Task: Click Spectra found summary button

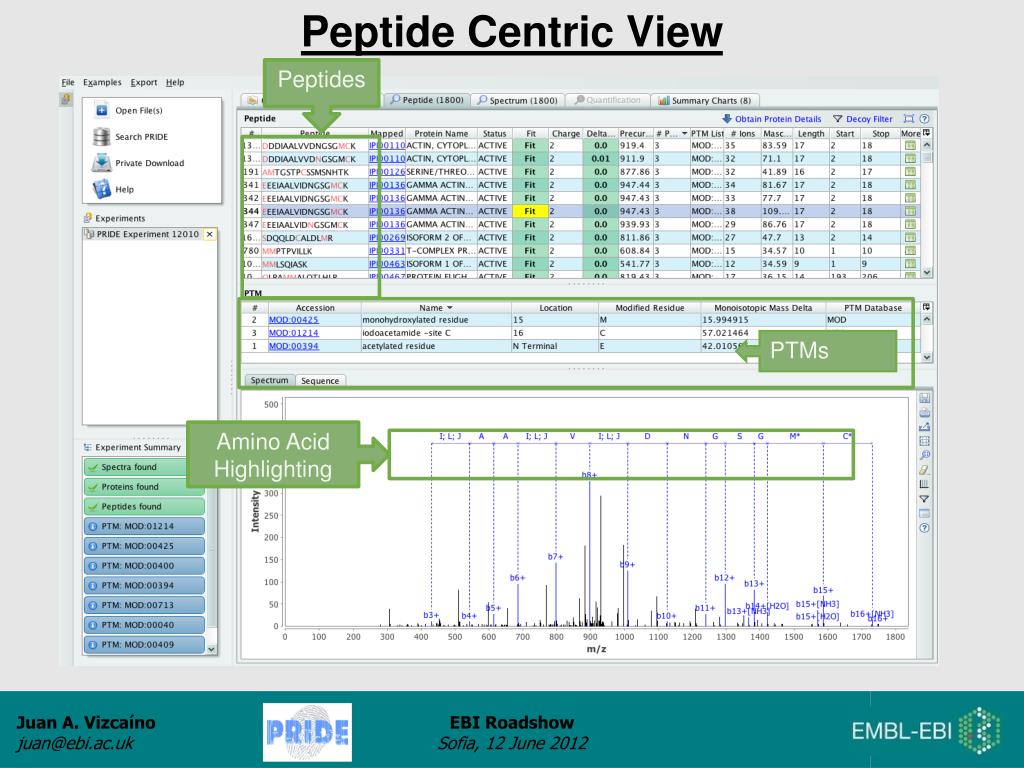Action: [x=144, y=467]
